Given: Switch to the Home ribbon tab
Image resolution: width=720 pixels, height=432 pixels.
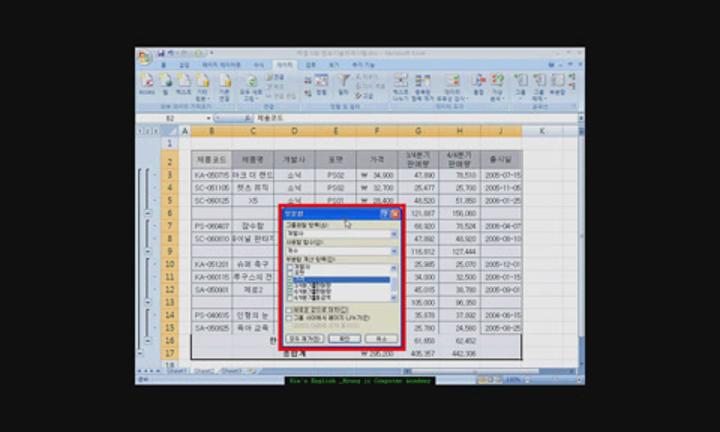Looking at the screenshot, I should click(163, 65).
